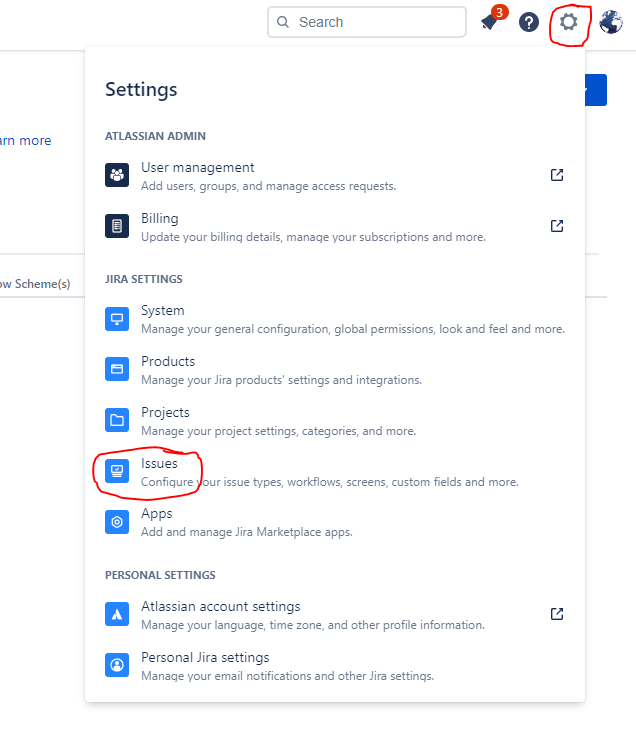Click the 'Add users, groups, and manage access requests.' description

[x=269, y=186]
